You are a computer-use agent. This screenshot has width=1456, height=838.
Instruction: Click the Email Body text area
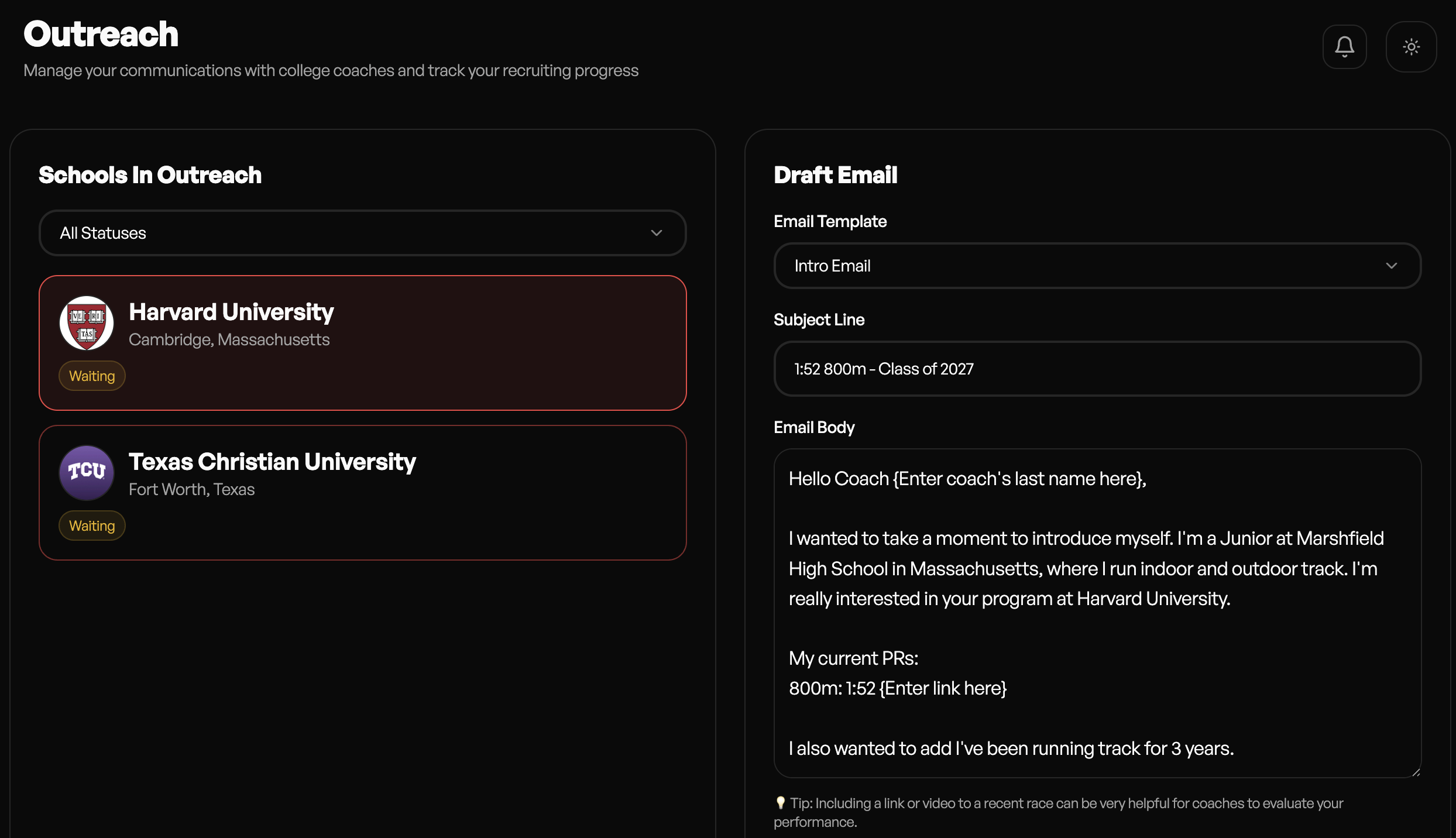click(x=1097, y=614)
